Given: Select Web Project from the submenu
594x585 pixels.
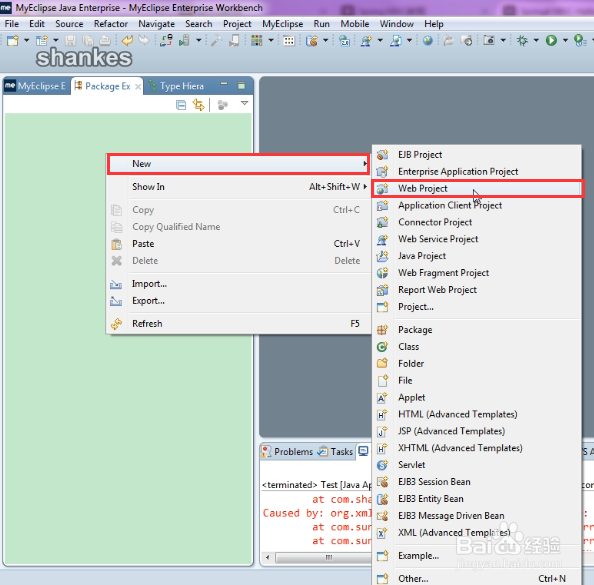Looking at the screenshot, I should [477, 188].
